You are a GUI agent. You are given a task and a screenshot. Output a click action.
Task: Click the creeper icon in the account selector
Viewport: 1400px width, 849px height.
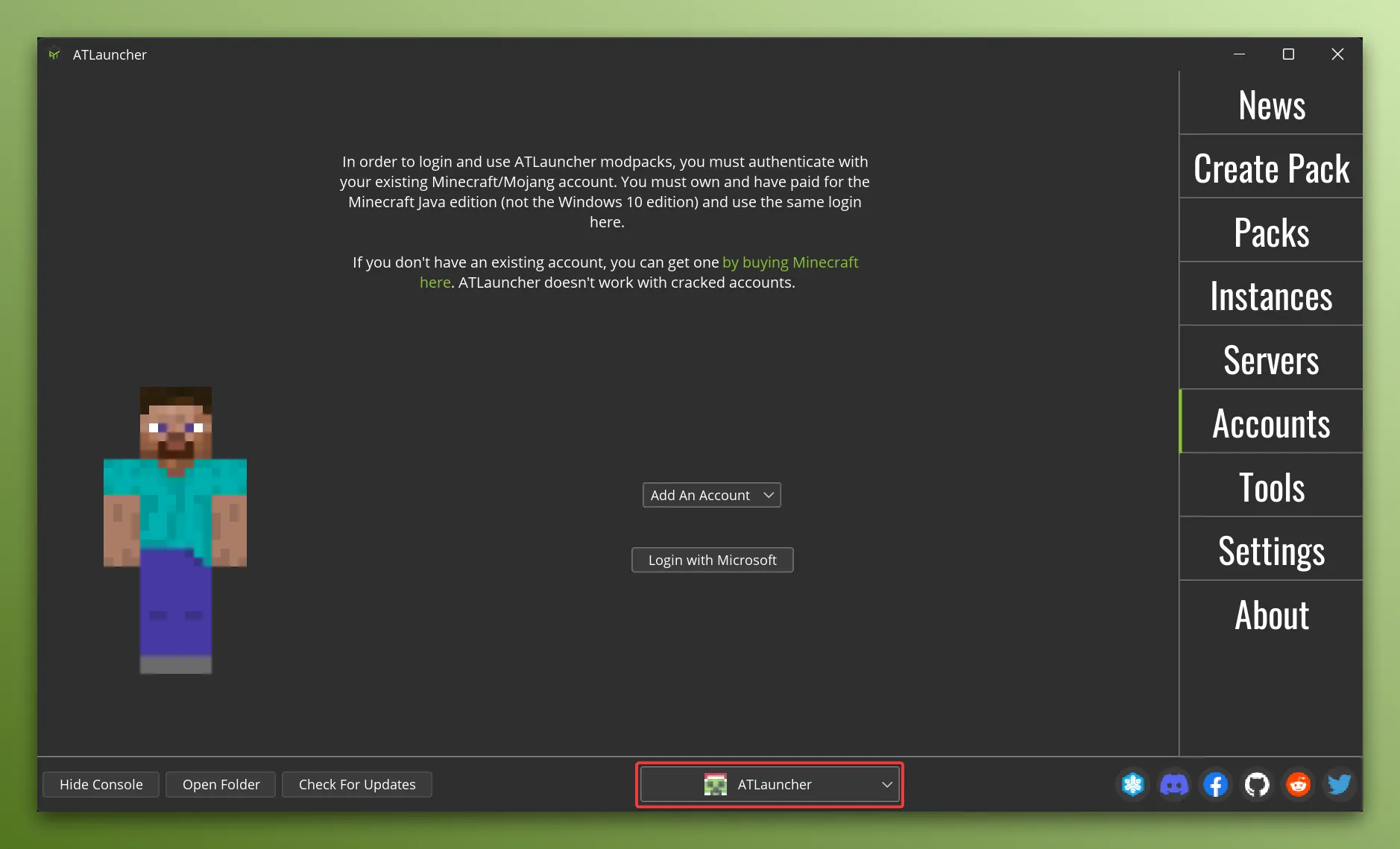coord(715,783)
